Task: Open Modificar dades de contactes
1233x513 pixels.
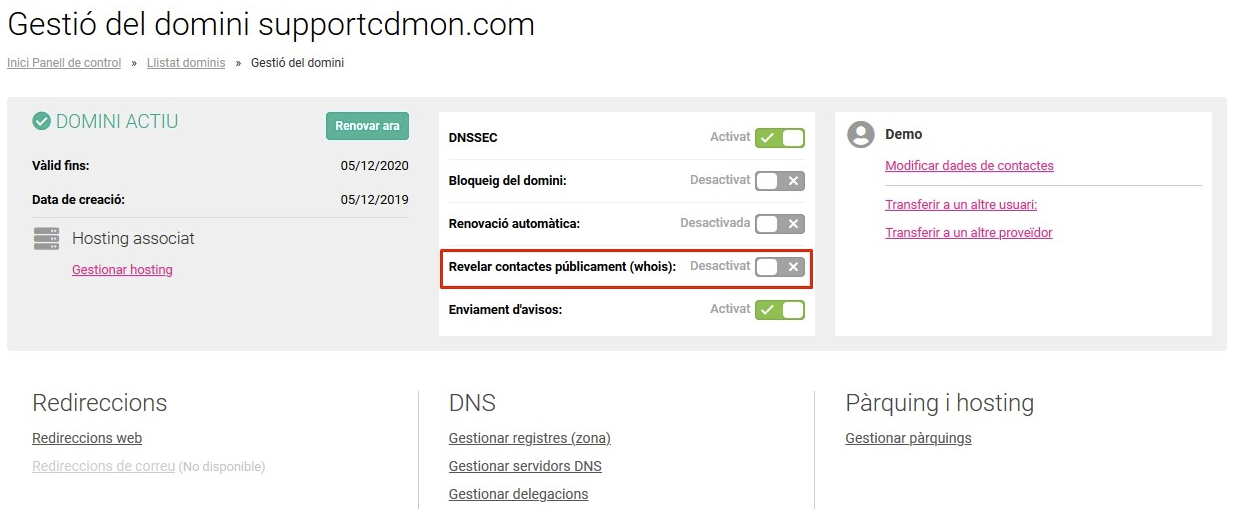Action: point(969,166)
